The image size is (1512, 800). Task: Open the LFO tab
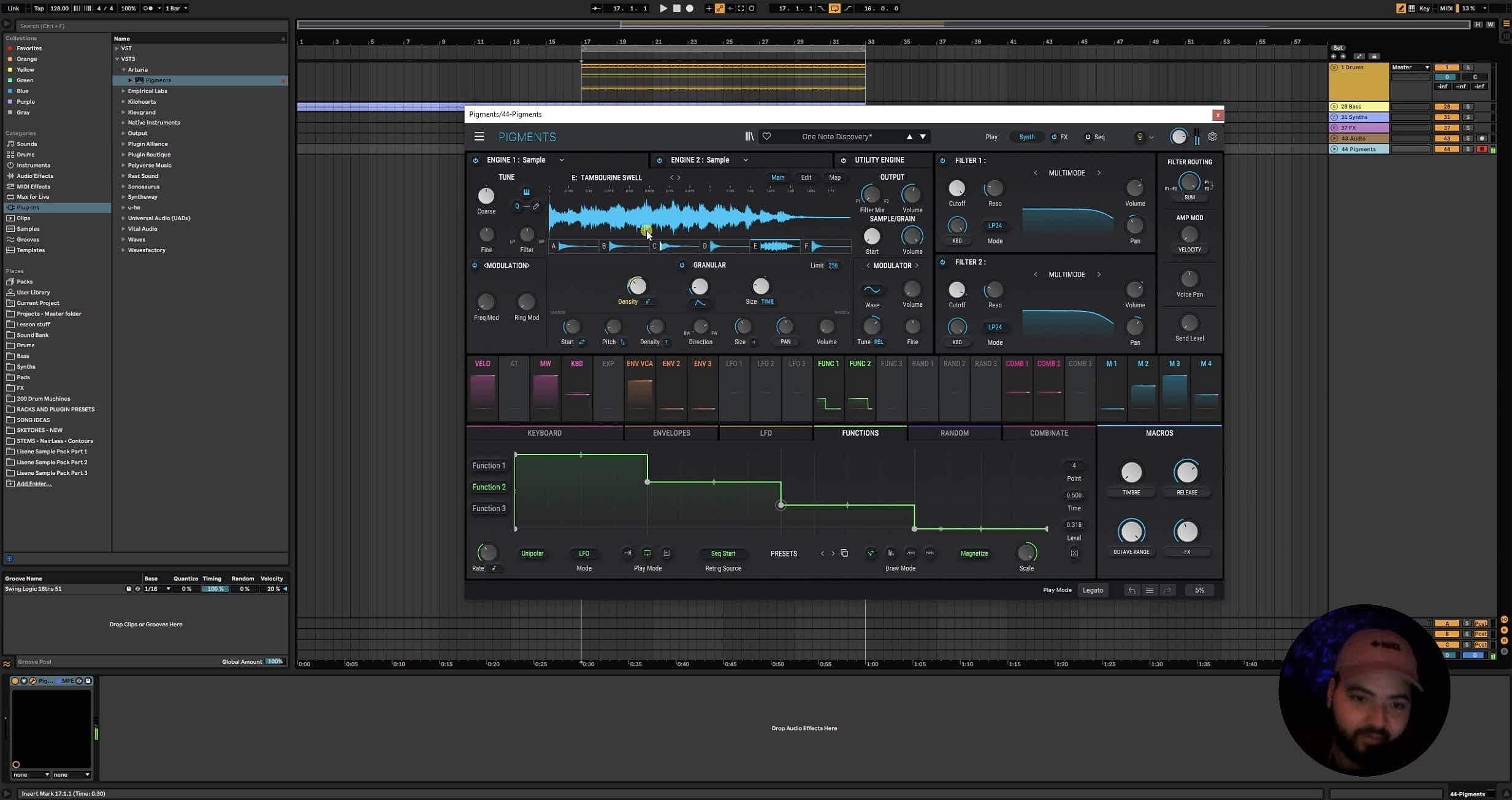(x=766, y=433)
